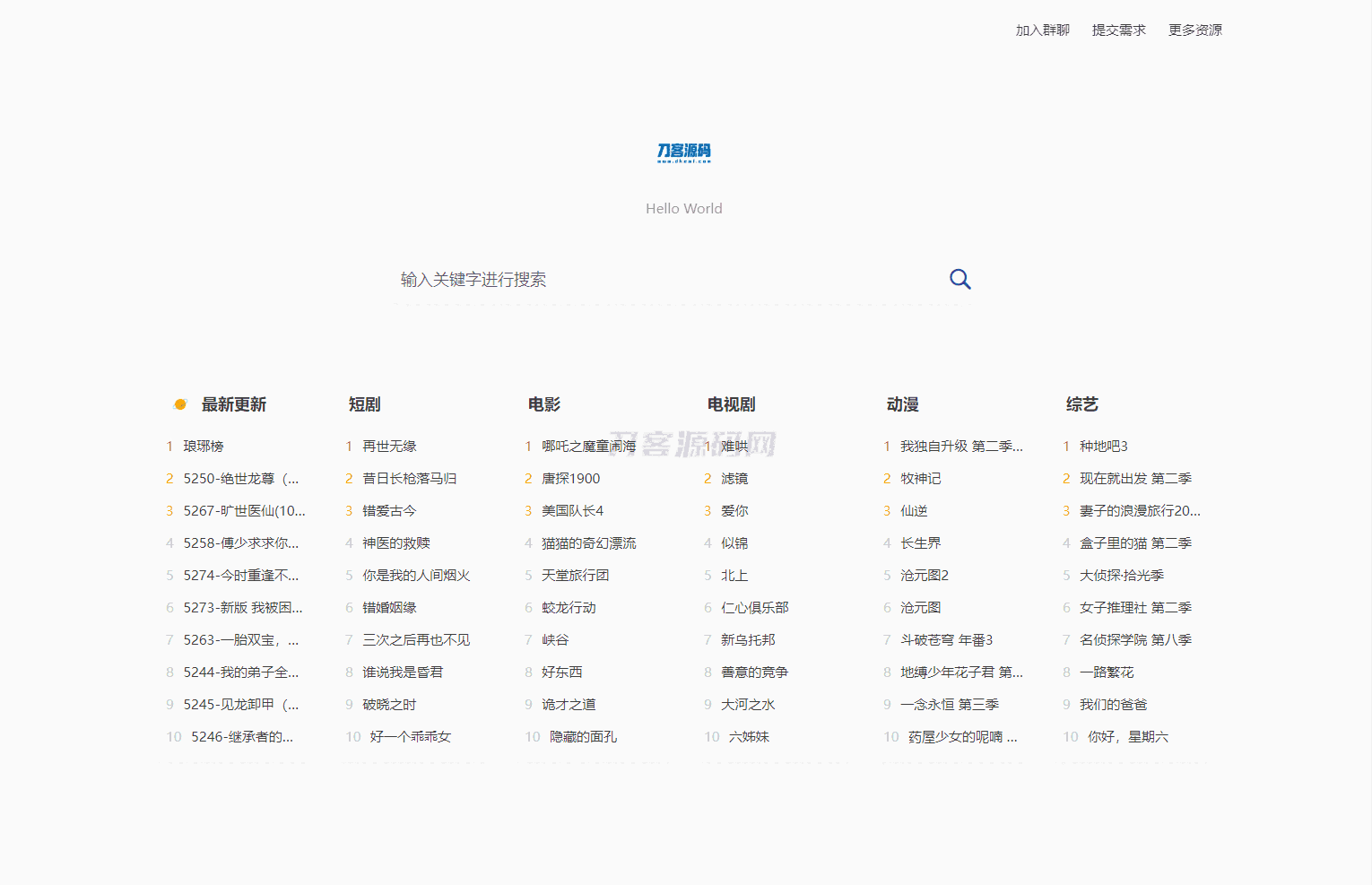Viewport: 1372px width, 885px height.
Task: Open 牧神记 in the anime list
Action: click(x=920, y=479)
